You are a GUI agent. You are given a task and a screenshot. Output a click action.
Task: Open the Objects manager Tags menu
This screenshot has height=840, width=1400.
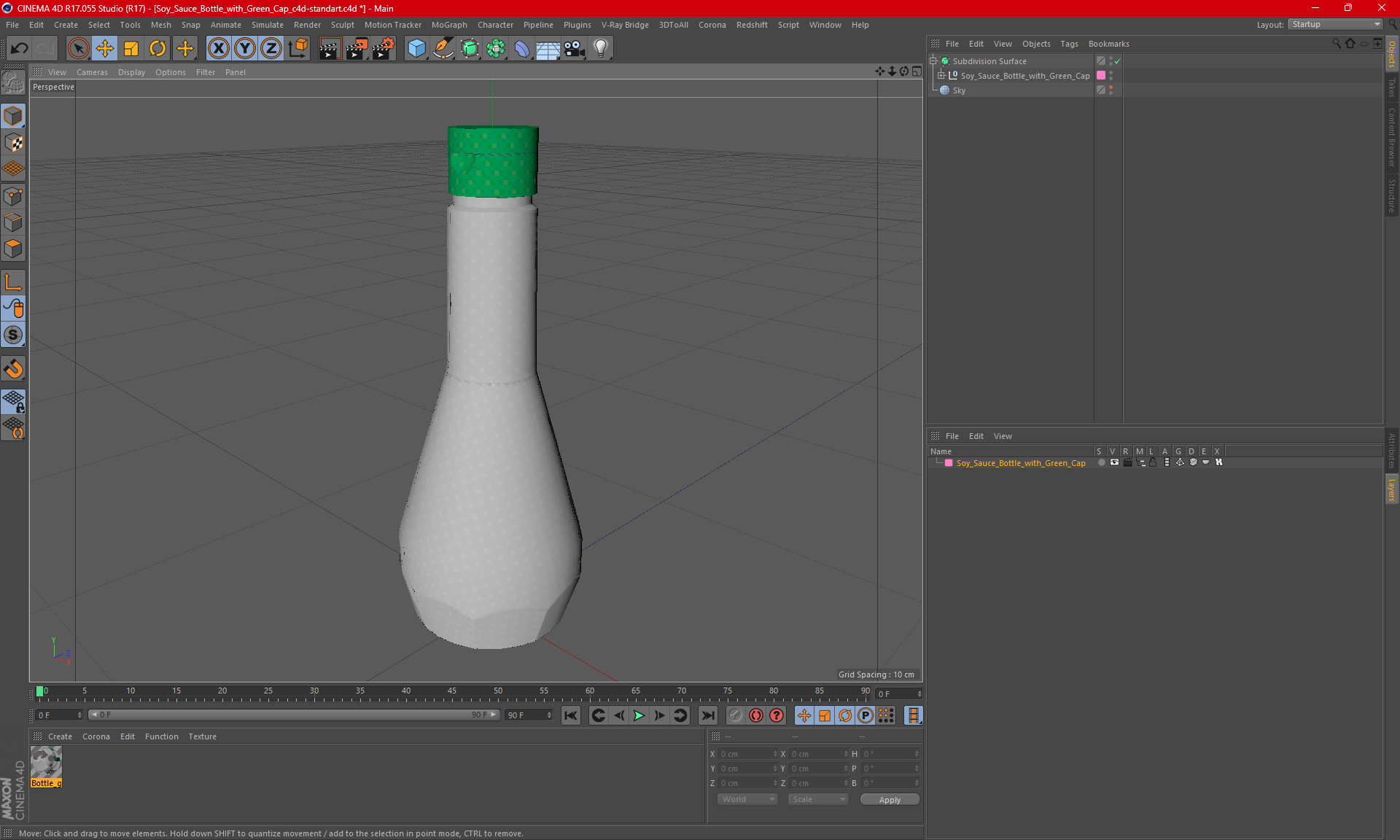coord(1069,44)
